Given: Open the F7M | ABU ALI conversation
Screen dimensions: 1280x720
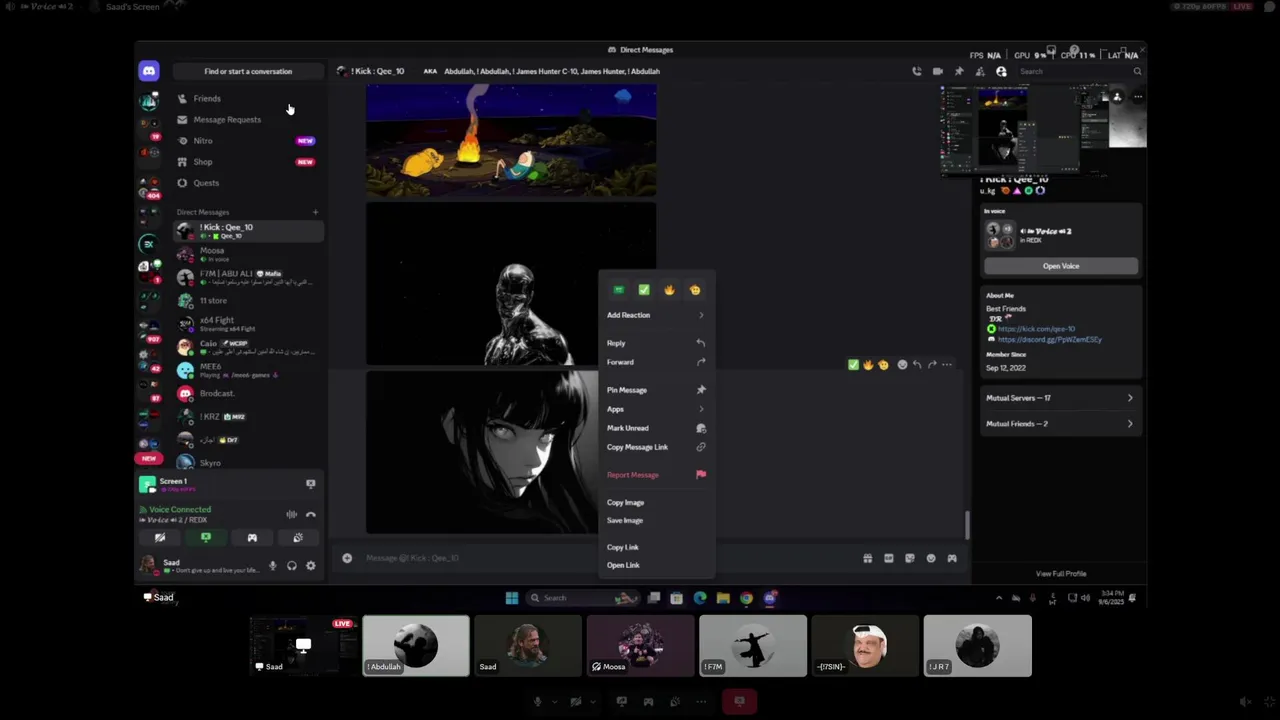Looking at the screenshot, I should [x=248, y=277].
